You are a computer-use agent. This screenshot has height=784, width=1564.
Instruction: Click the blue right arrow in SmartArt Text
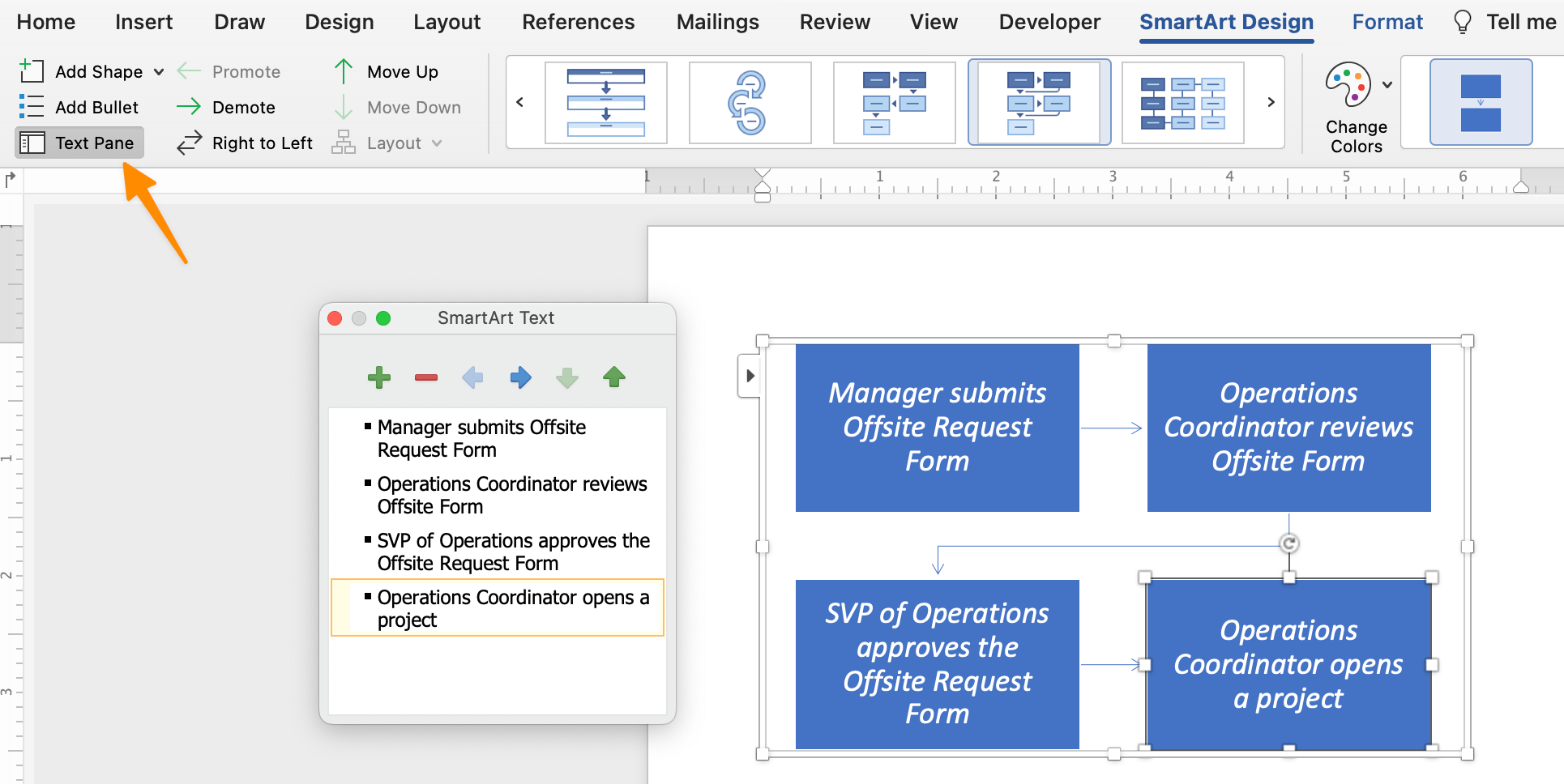[519, 377]
